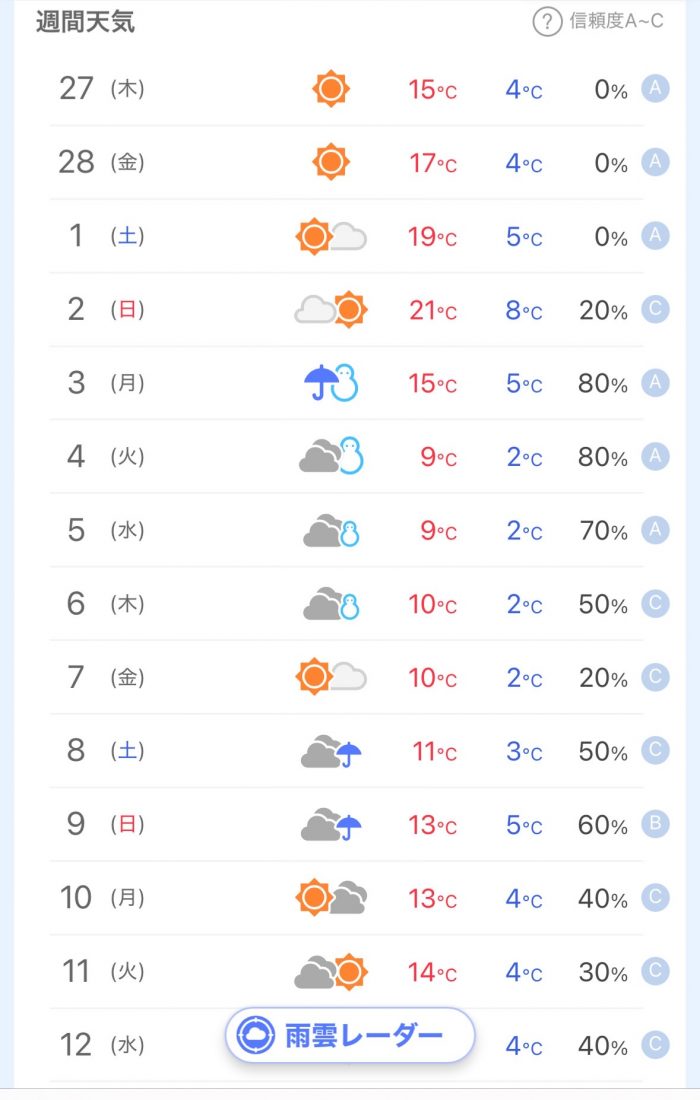Viewport: 700px width, 1100px height.
Task: Click reliability badge B on the 9th
Action: tap(655, 824)
